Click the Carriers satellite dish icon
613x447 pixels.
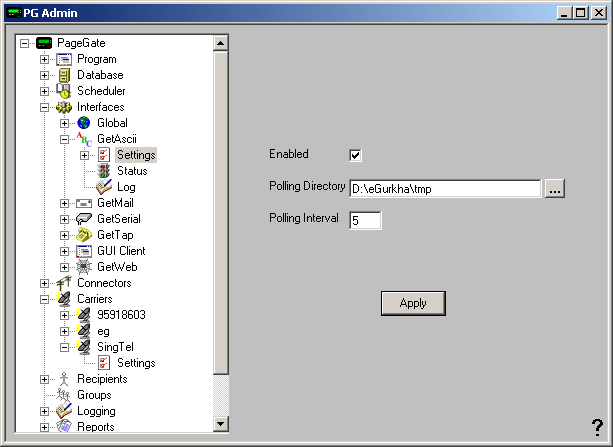(64, 299)
